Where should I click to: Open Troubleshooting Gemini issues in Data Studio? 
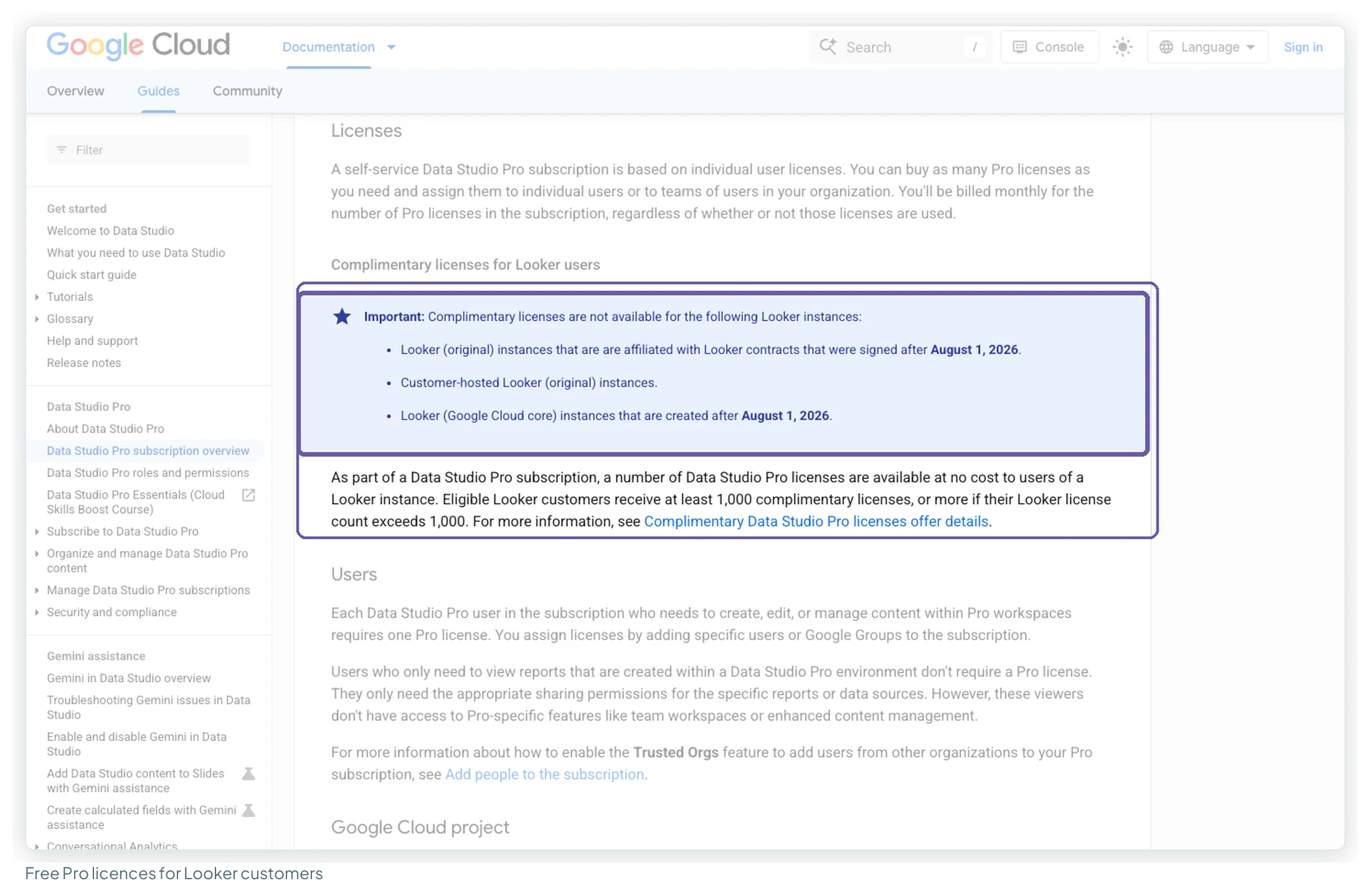[x=148, y=707]
